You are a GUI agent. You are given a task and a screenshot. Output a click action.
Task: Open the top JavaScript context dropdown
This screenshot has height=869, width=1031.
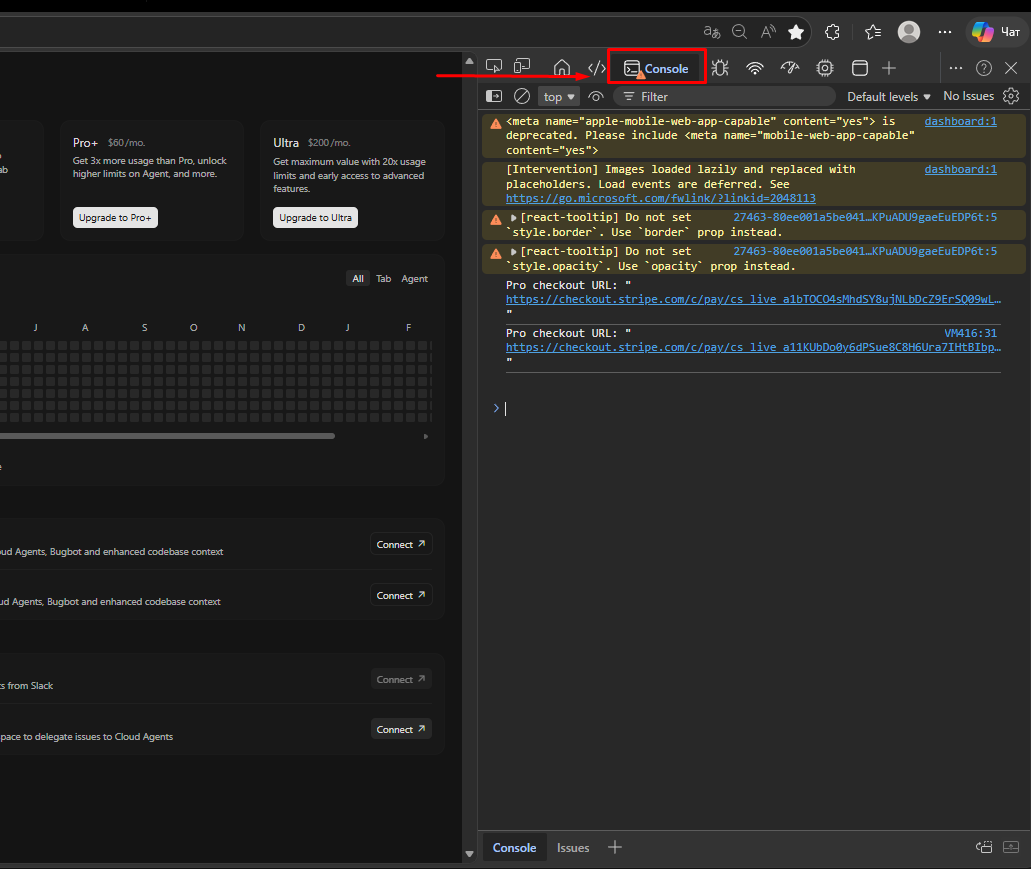[559, 97]
